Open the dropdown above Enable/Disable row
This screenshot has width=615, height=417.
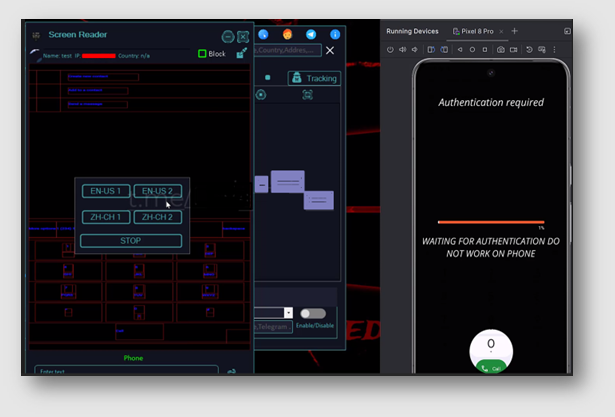(288, 313)
